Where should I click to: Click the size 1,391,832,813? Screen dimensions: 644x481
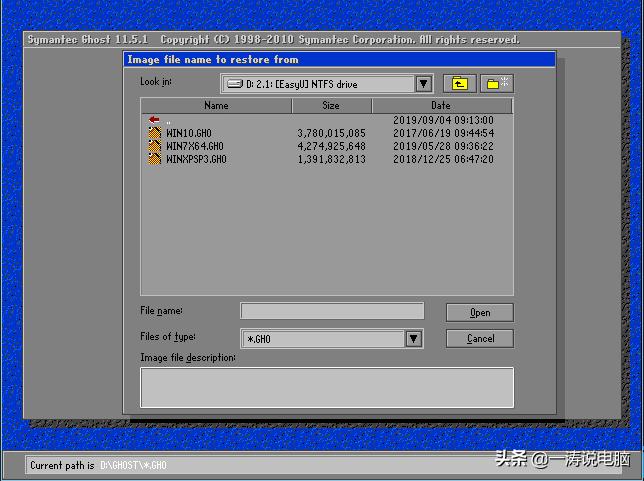(x=331, y=159)
